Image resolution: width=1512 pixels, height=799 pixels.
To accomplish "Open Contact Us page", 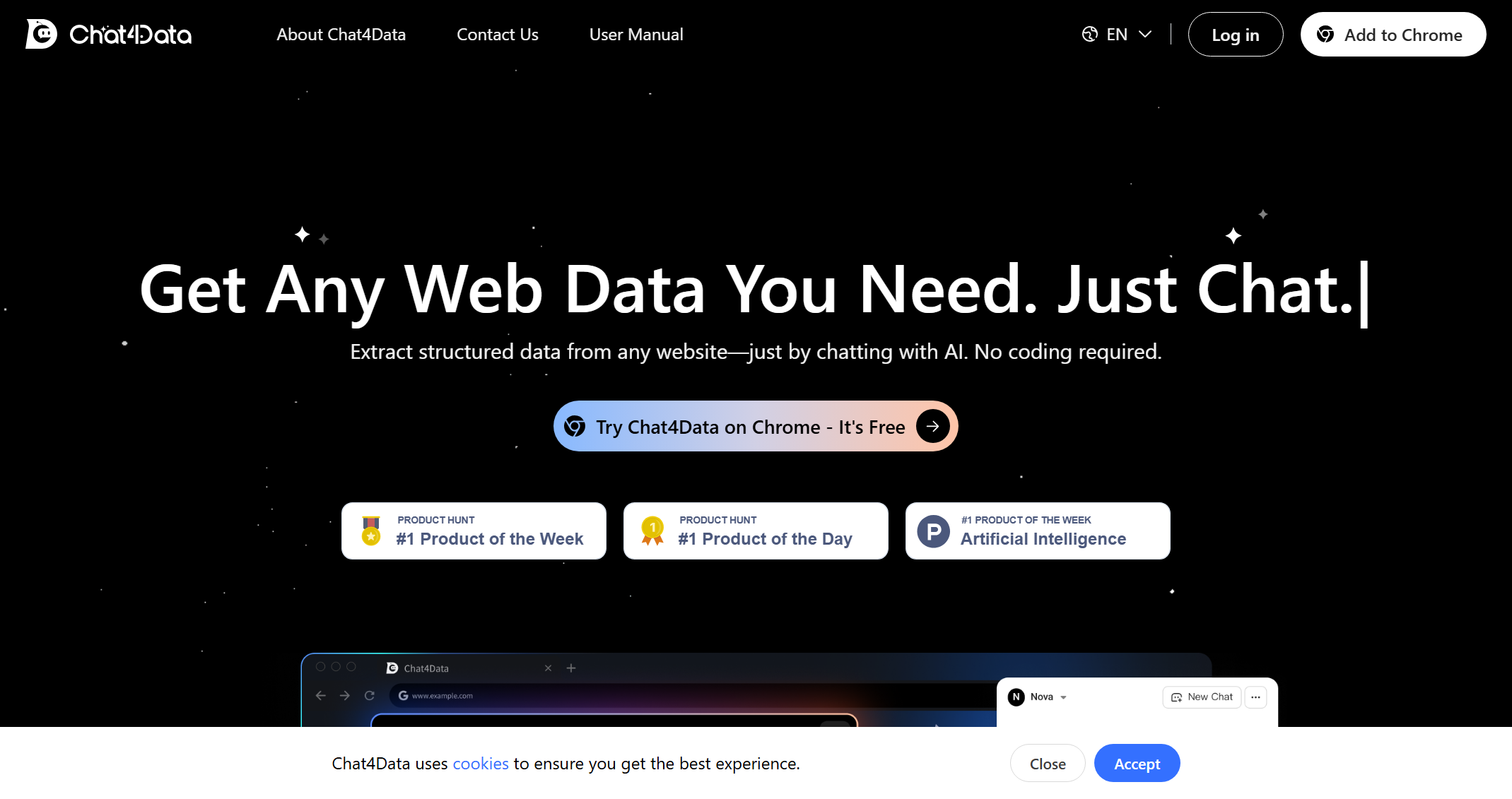I will pos(497,35).
